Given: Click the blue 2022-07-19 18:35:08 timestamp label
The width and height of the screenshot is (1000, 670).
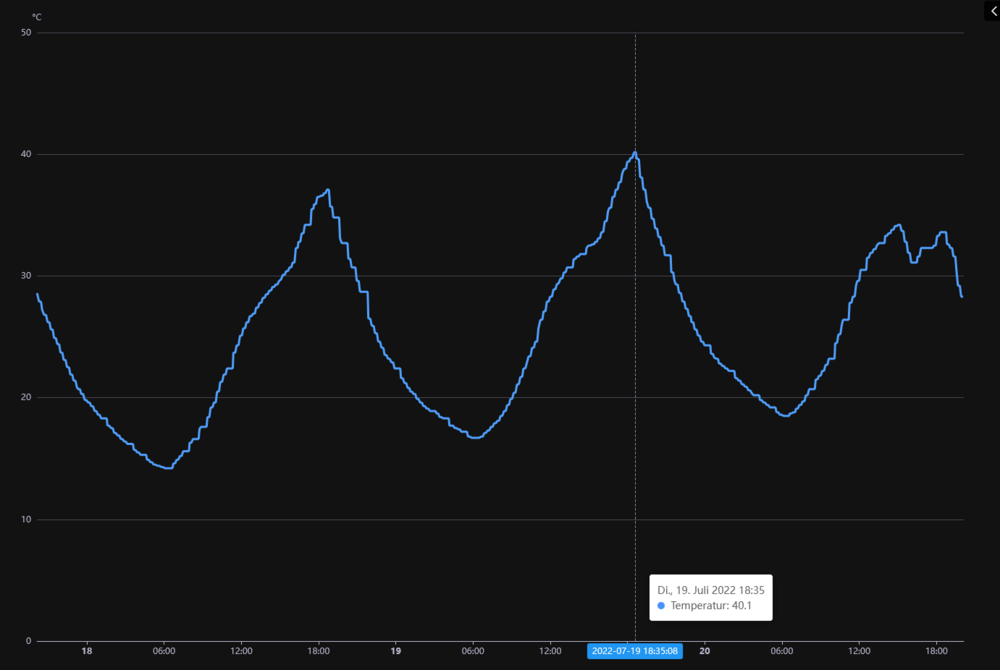Looking at the screenshot, I should point(635,651).
